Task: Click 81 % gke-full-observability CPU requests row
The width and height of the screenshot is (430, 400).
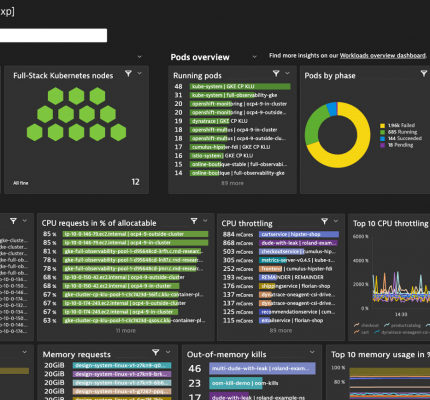Action: [x=126, y=251]
